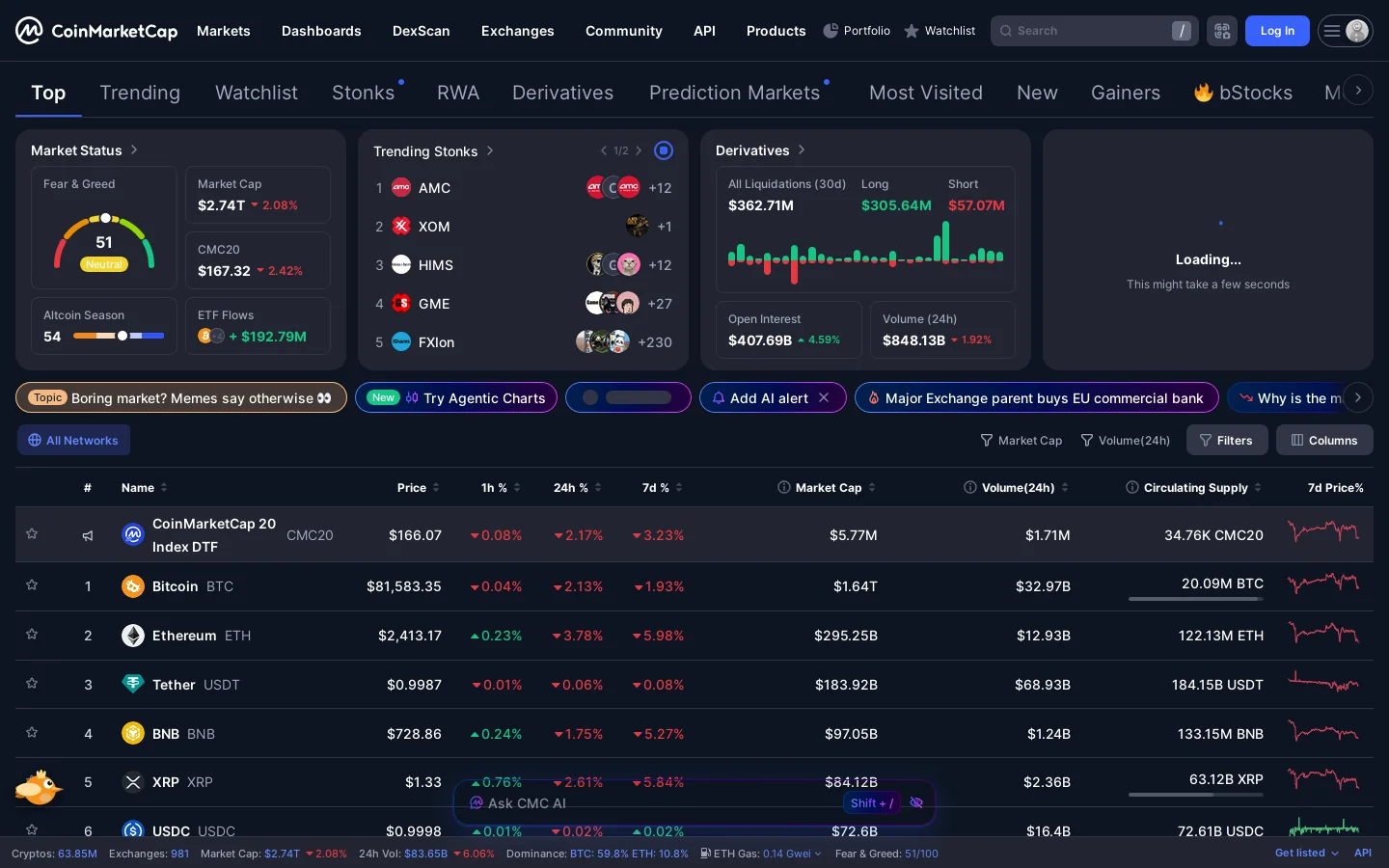
Task: Go to next Trending Stonks page
Action: click(639, 150)
